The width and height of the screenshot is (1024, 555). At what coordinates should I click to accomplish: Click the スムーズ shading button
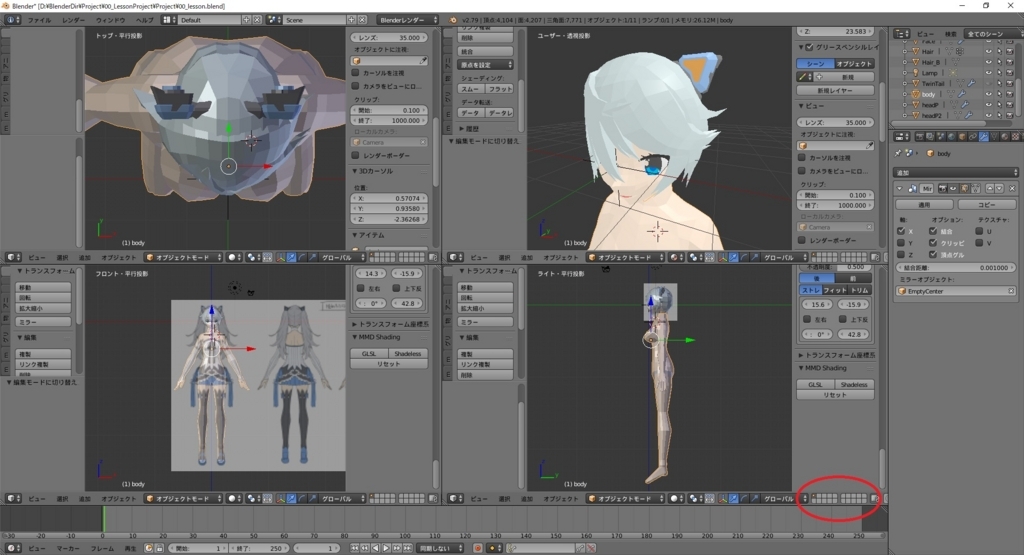coord(470,89)
